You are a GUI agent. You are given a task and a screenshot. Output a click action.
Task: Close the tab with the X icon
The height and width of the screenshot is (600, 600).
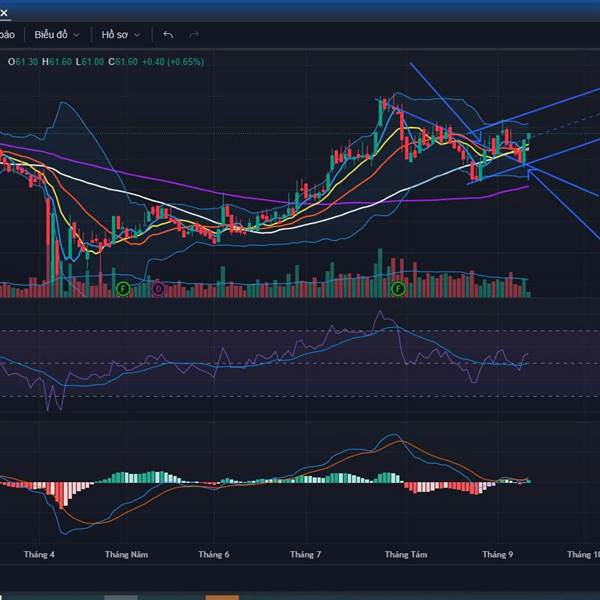click(4, 10)
